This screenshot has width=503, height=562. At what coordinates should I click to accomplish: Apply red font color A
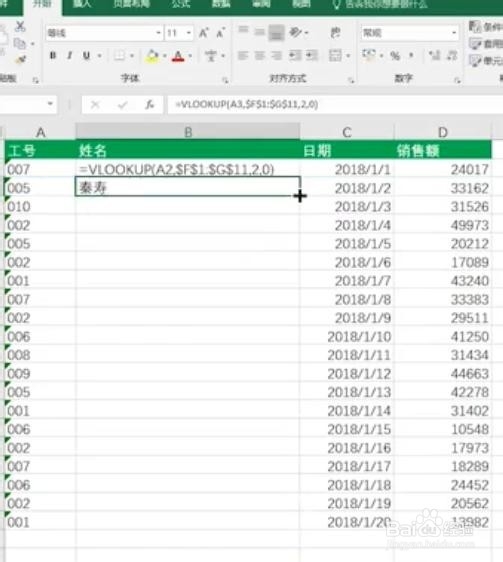pos(178,56)
